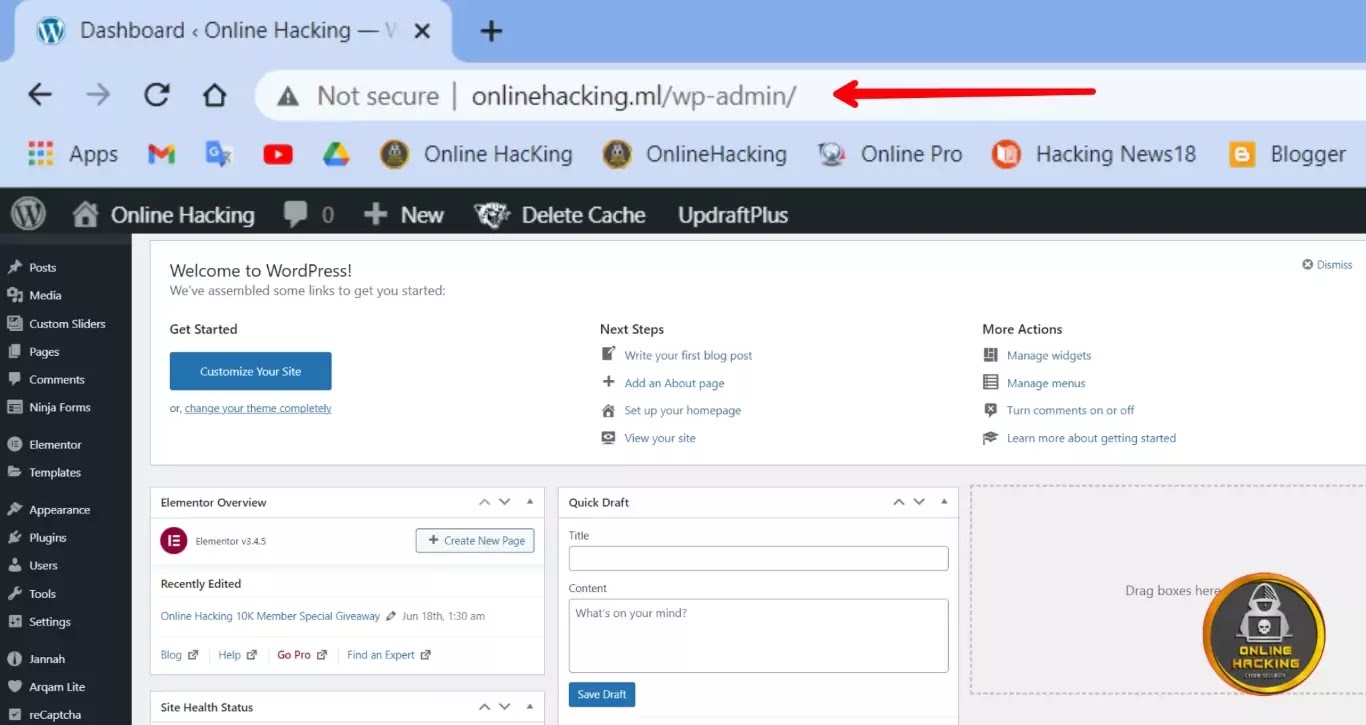This screenshot has width=1366, height=725.
Task: Click the Quick Draft Title field
Action: (758, 558)
